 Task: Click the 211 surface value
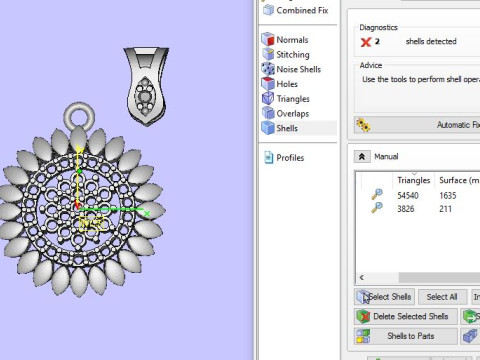coord(445,209)
